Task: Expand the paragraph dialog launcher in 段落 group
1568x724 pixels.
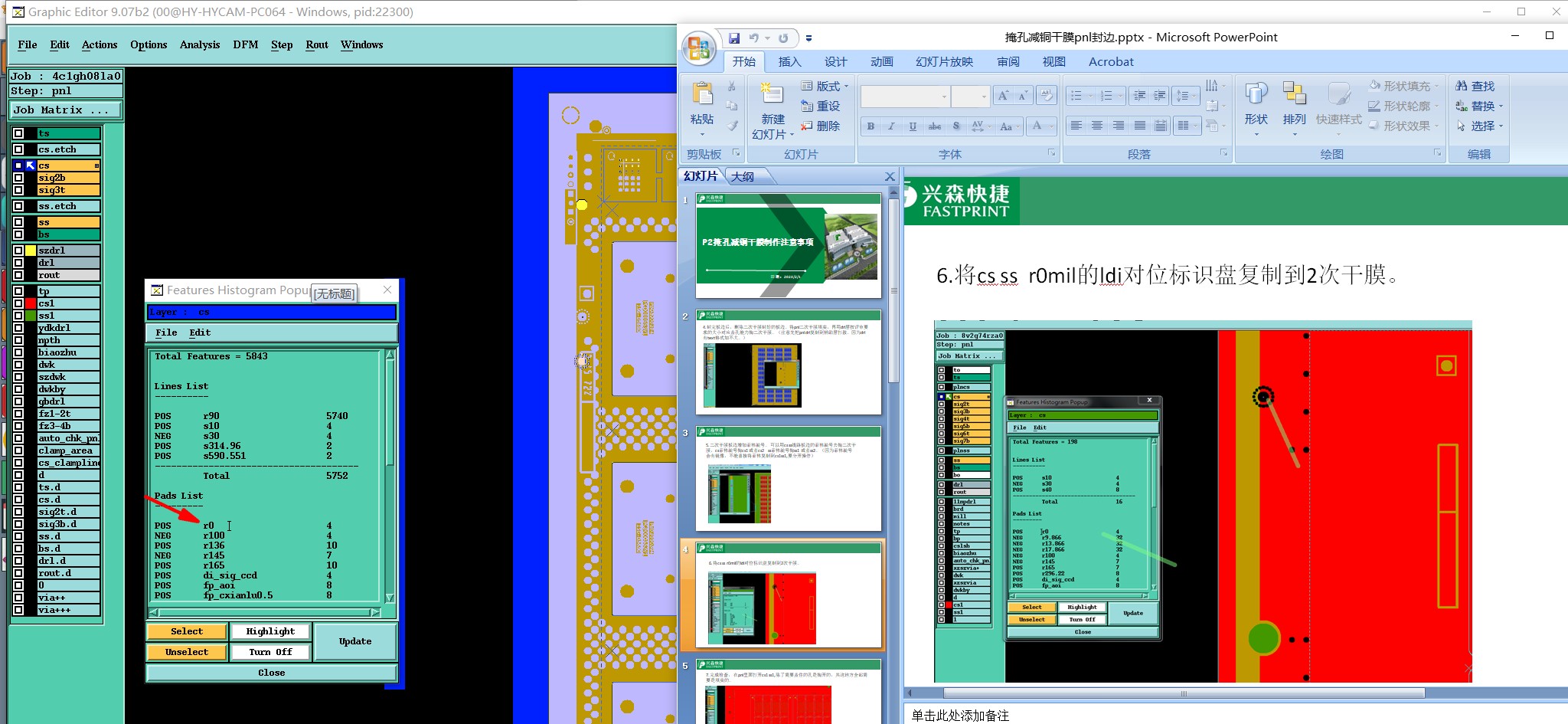Action: tap(1223, 153)
